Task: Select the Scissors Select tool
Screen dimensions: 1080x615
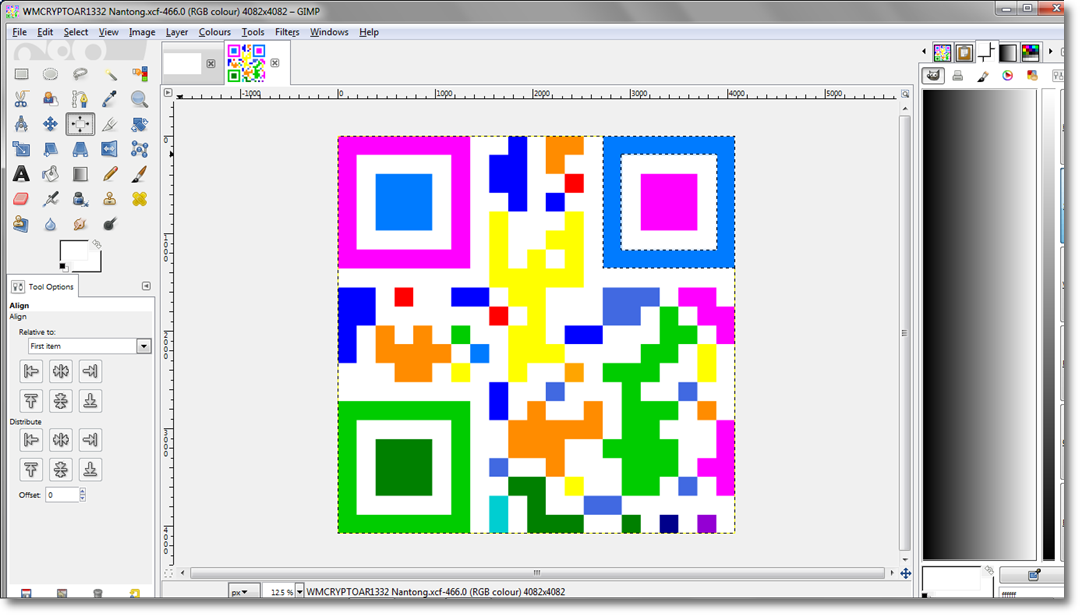Action: (x=21, y=99)
